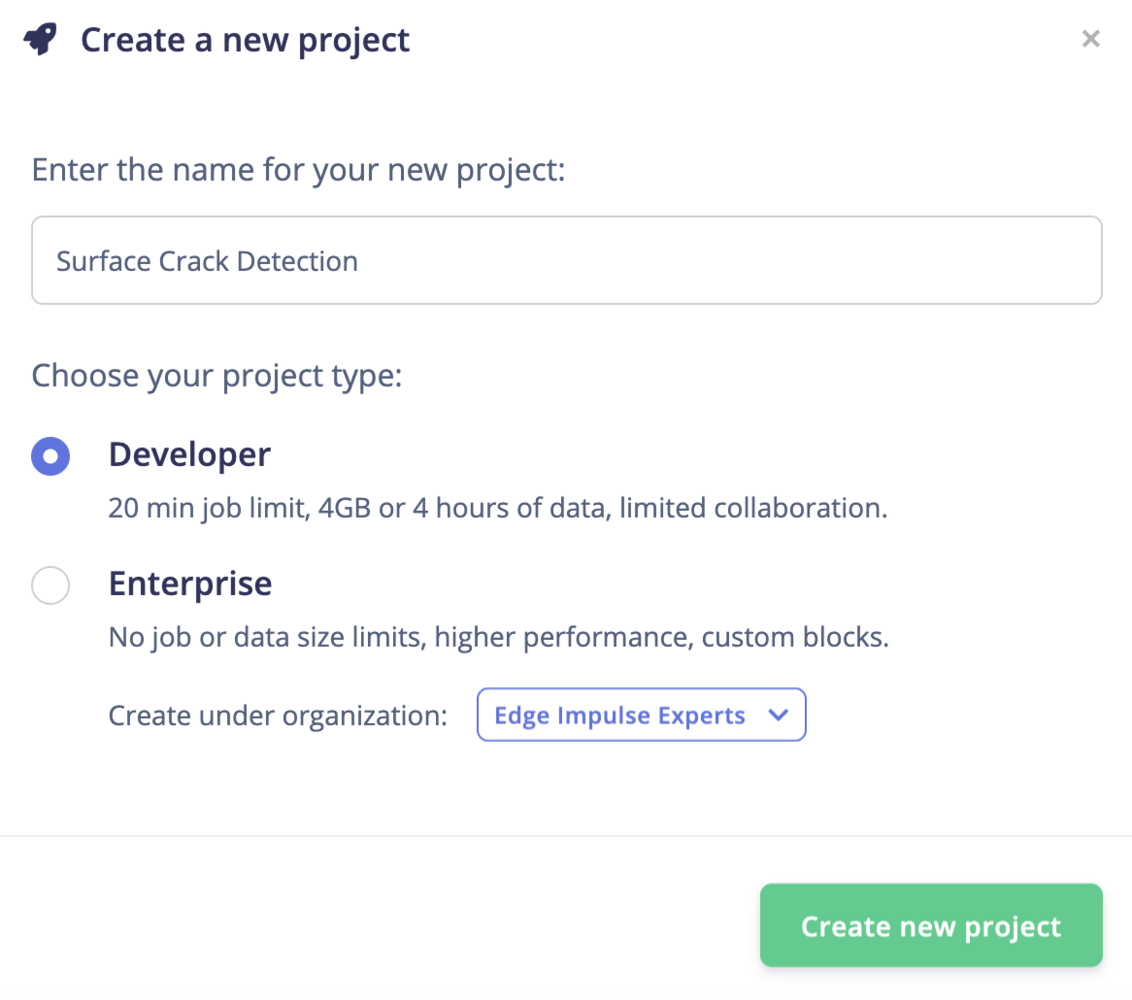Click the 'No job or data size limits' description
1132x1000 pixels.
pos(498,636)
